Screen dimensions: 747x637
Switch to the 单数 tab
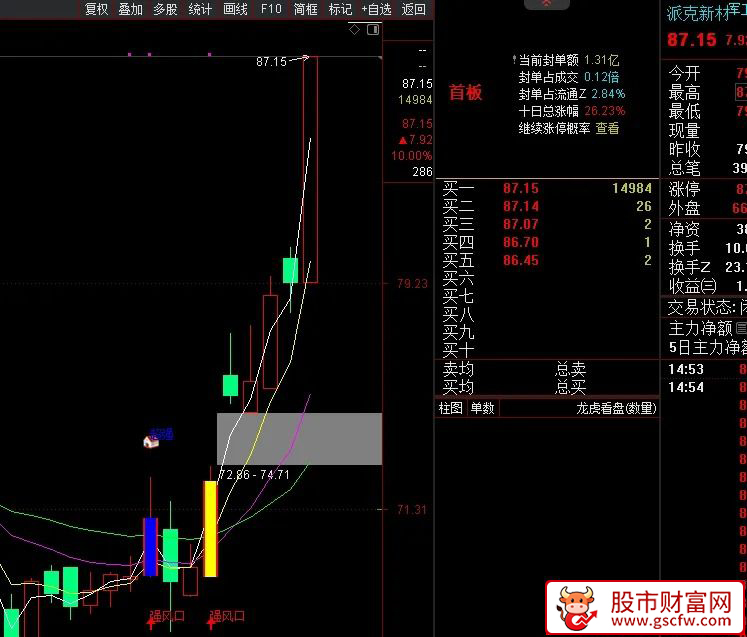482,408
